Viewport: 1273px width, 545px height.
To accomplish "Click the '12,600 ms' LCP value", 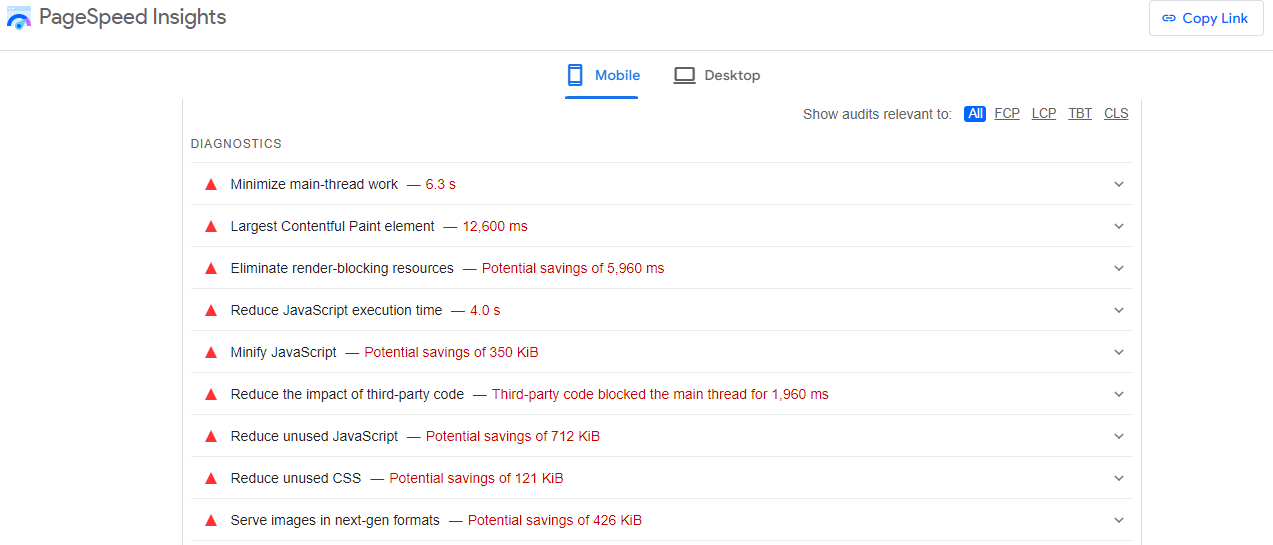I will tap(495, 226).
